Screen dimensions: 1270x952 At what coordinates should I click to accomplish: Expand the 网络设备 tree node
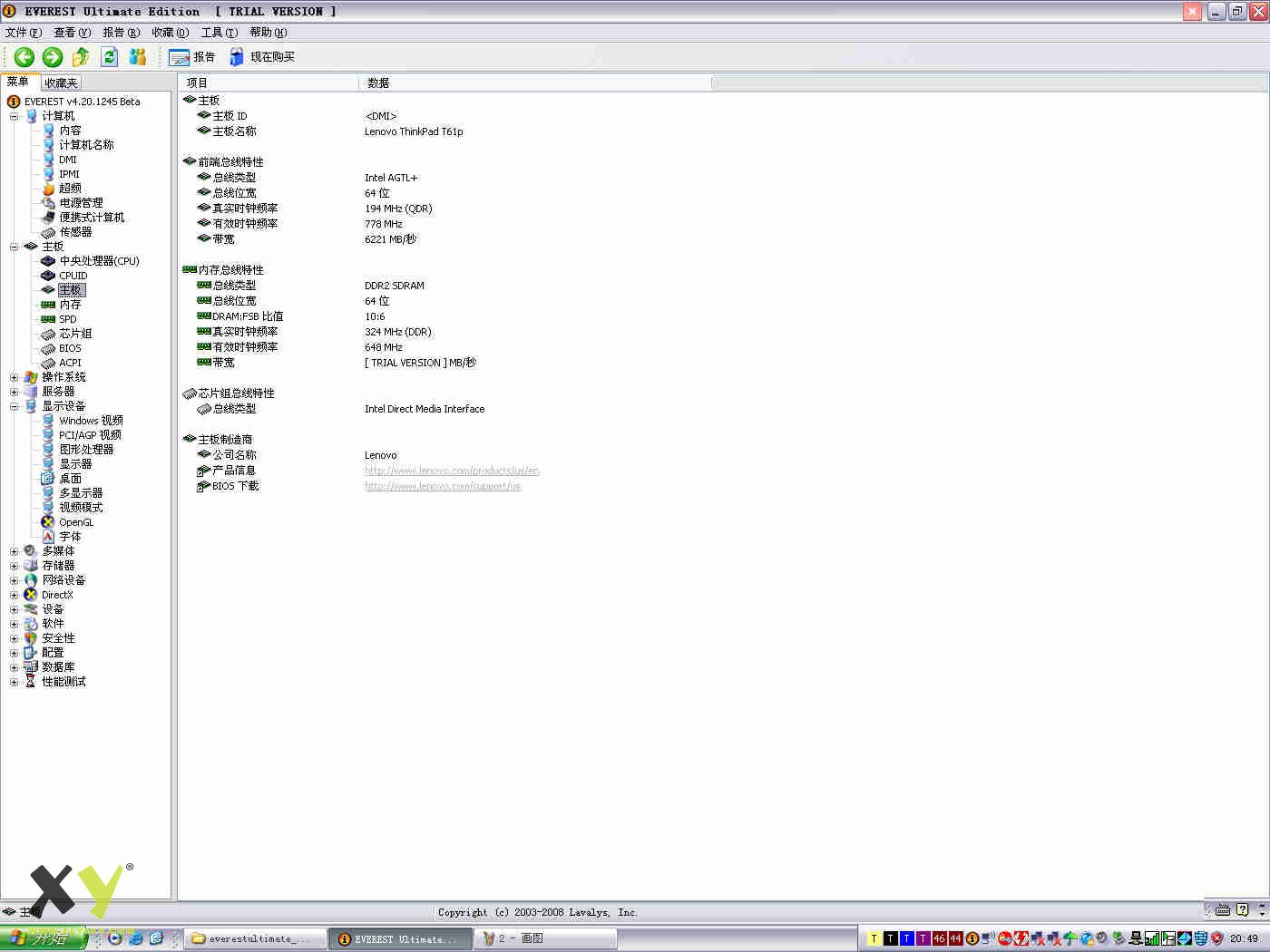[14, 580]
